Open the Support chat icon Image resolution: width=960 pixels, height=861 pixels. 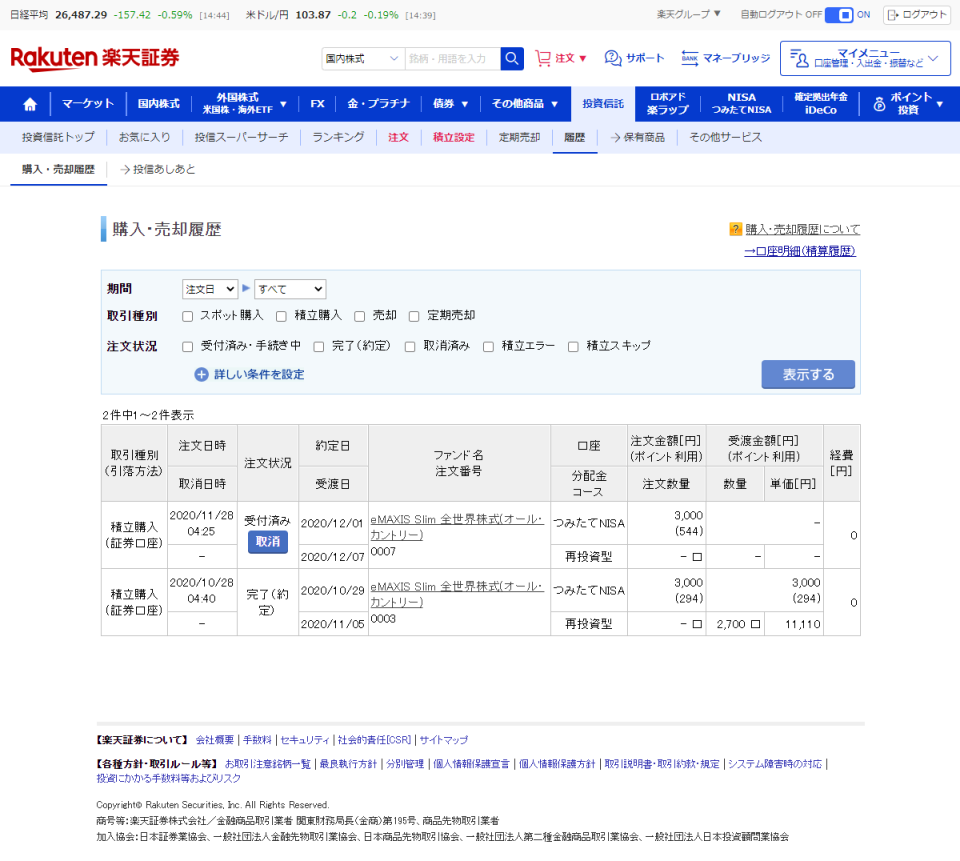coord(612,58)
